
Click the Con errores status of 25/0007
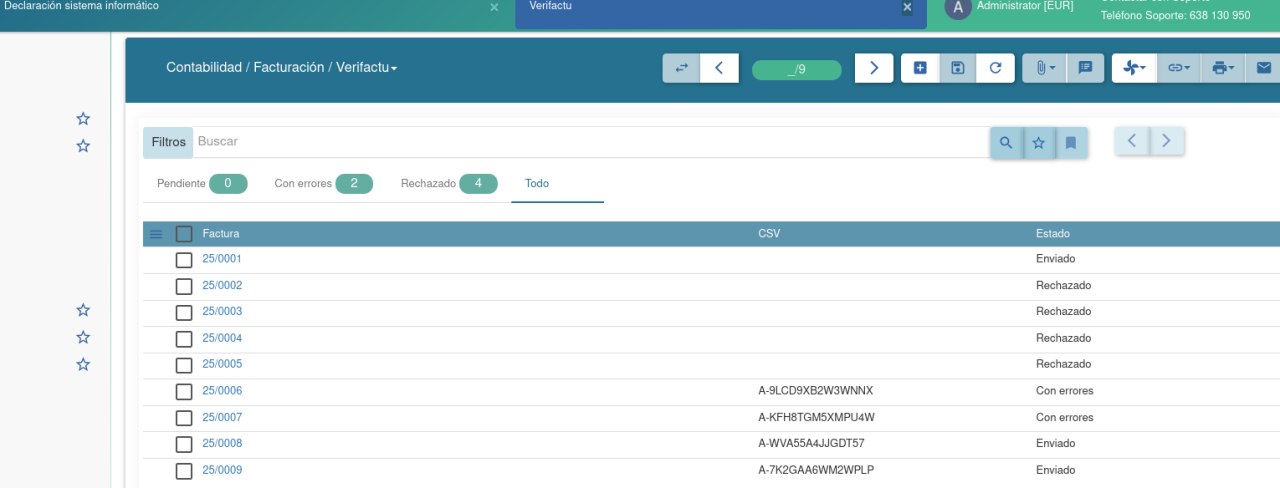coord(1065,417)
